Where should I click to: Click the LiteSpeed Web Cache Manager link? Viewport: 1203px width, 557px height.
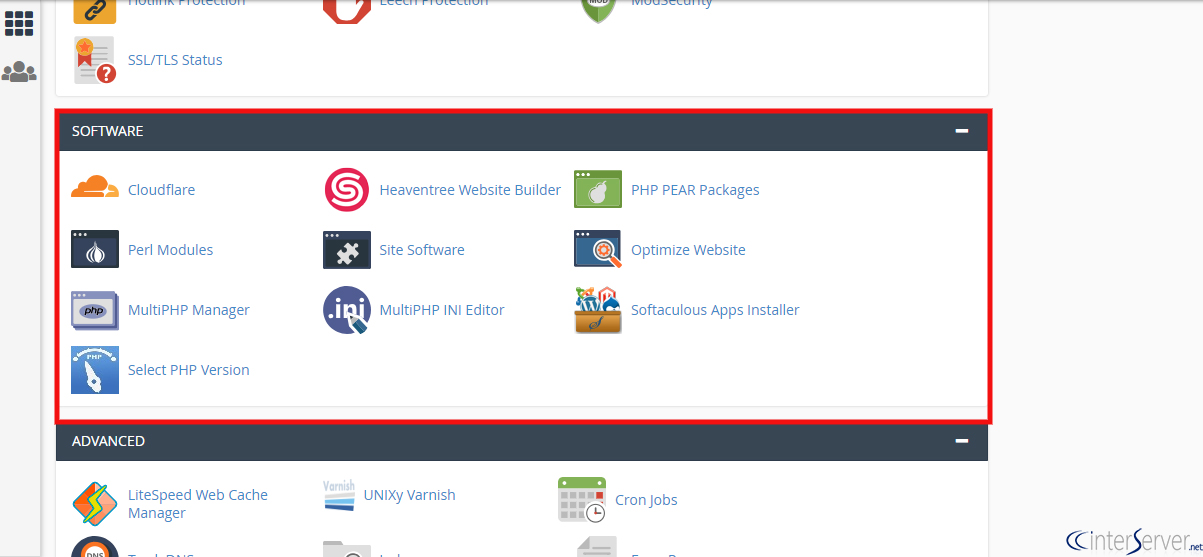click(x=198, y=504)
